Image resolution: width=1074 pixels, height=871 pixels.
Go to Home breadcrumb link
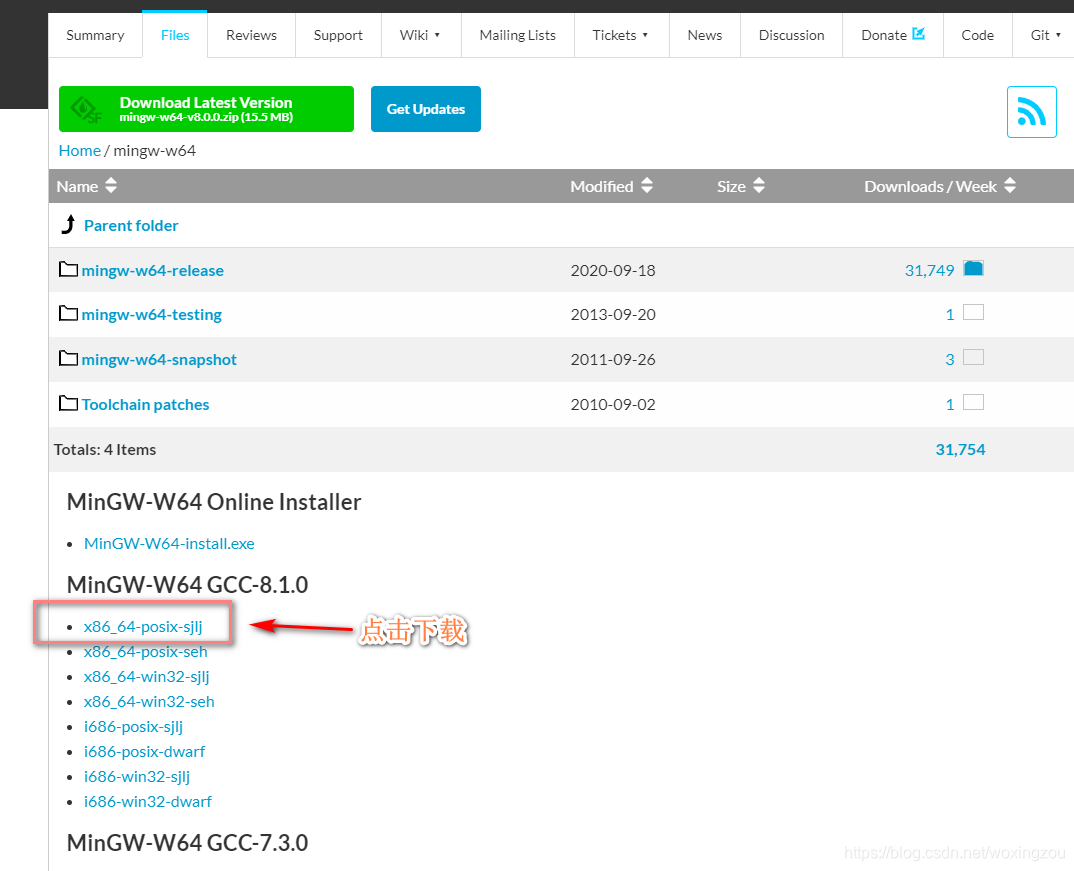pyautogui.click(x=79, y=151)
